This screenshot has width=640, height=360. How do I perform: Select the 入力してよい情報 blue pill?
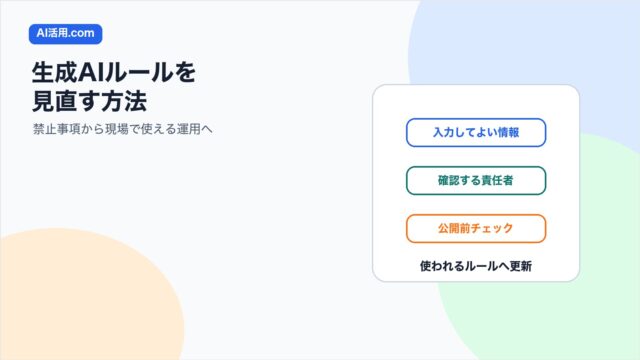[x=476, y=132]
